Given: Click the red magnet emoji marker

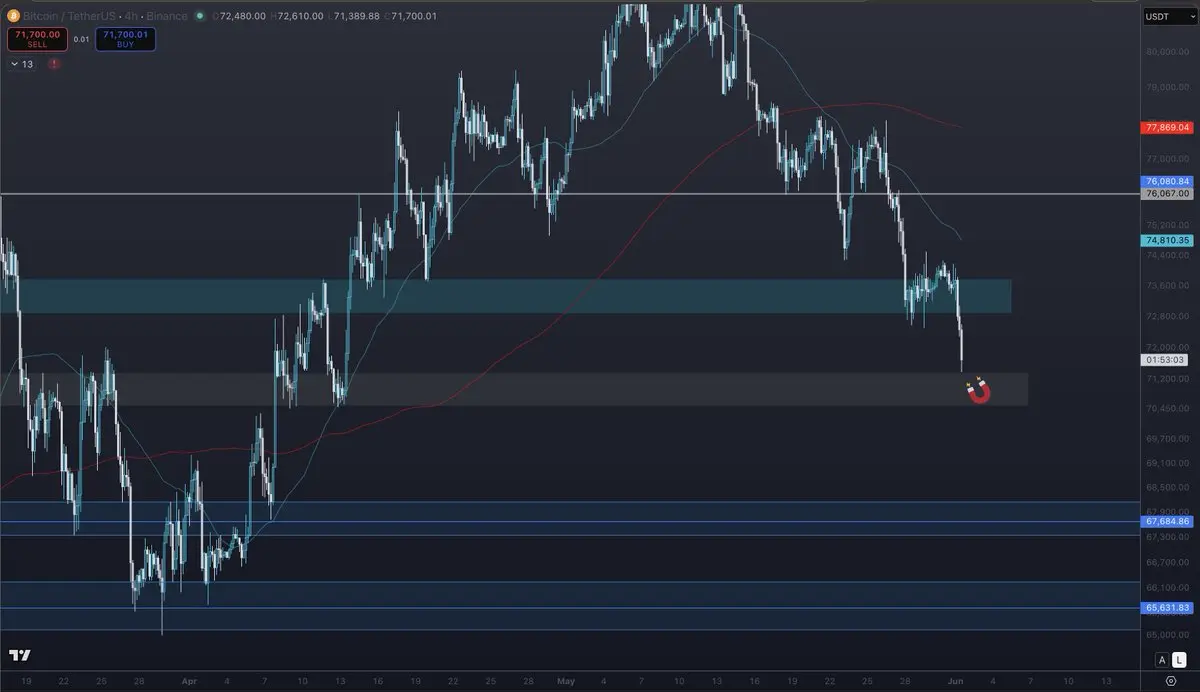Looking at the screenshot, I should tap(979, 391).
